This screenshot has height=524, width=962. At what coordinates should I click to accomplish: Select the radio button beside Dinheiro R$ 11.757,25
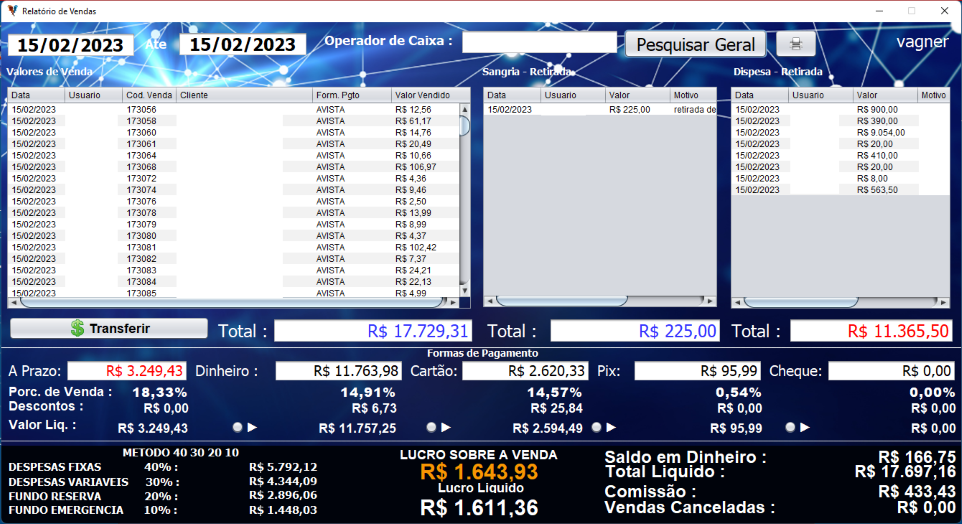[431, 427]
